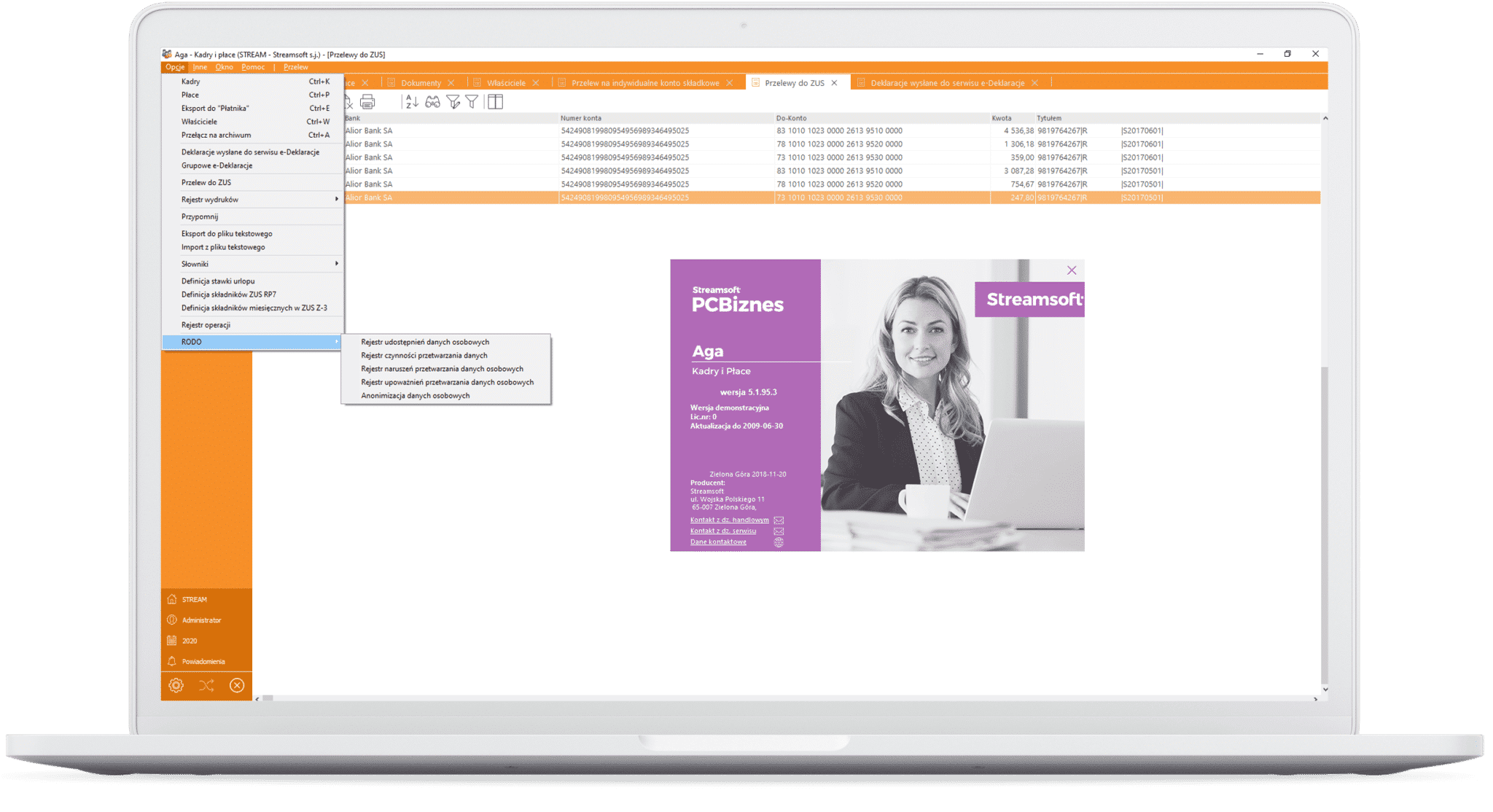Expand the Słowniki submenu
This screenshot has width=1493, height=812.
tap(252, 264)
